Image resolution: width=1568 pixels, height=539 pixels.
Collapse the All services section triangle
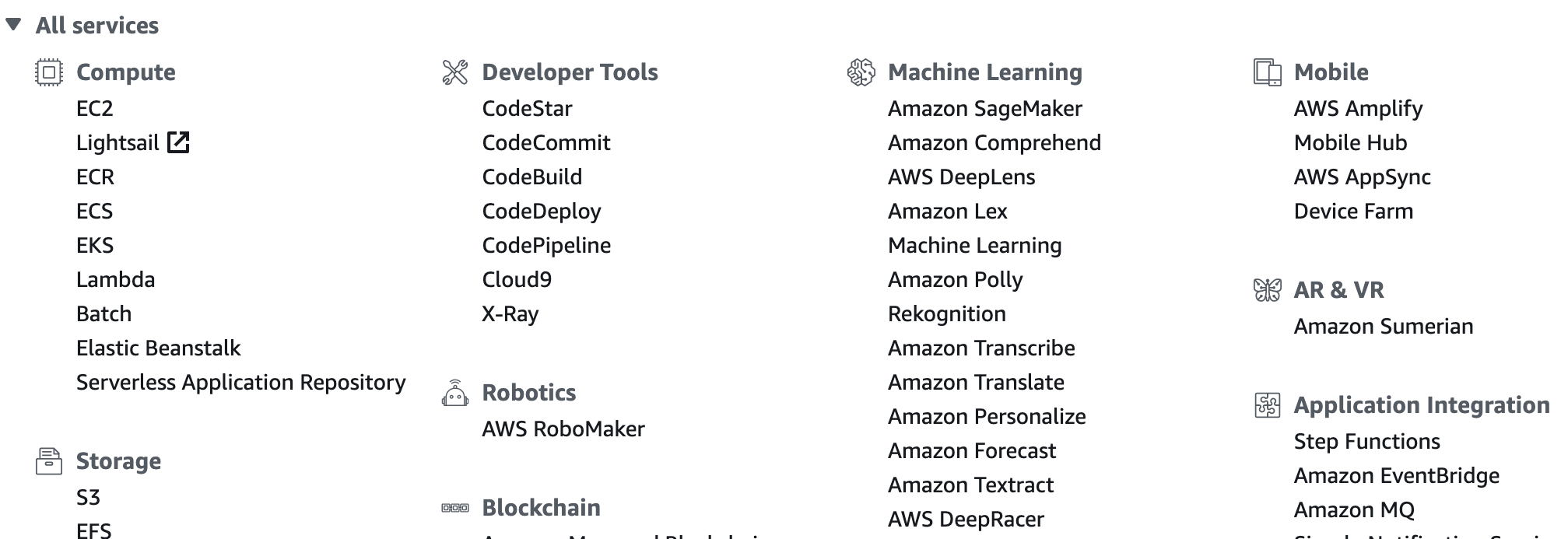[13, 25]
